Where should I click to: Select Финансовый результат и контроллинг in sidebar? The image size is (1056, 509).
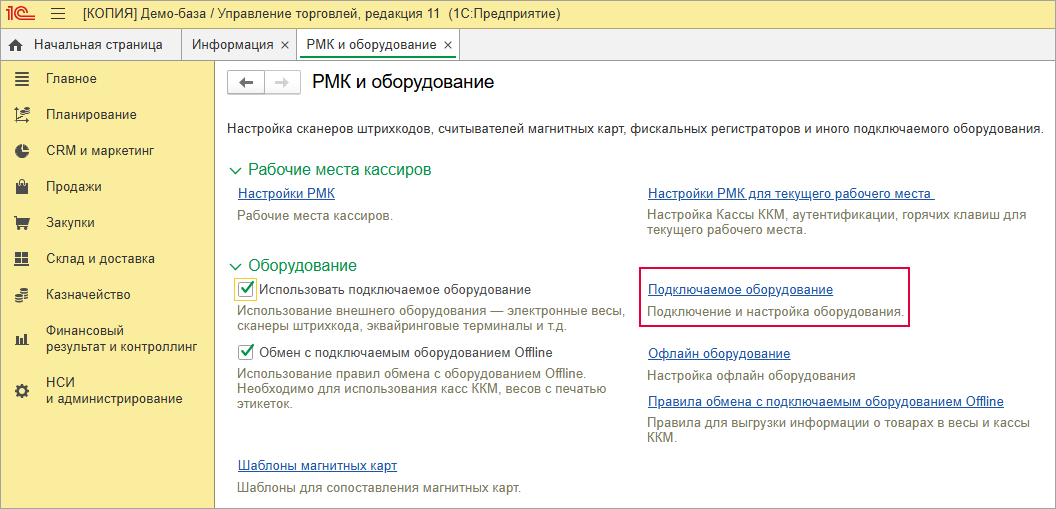121,339
